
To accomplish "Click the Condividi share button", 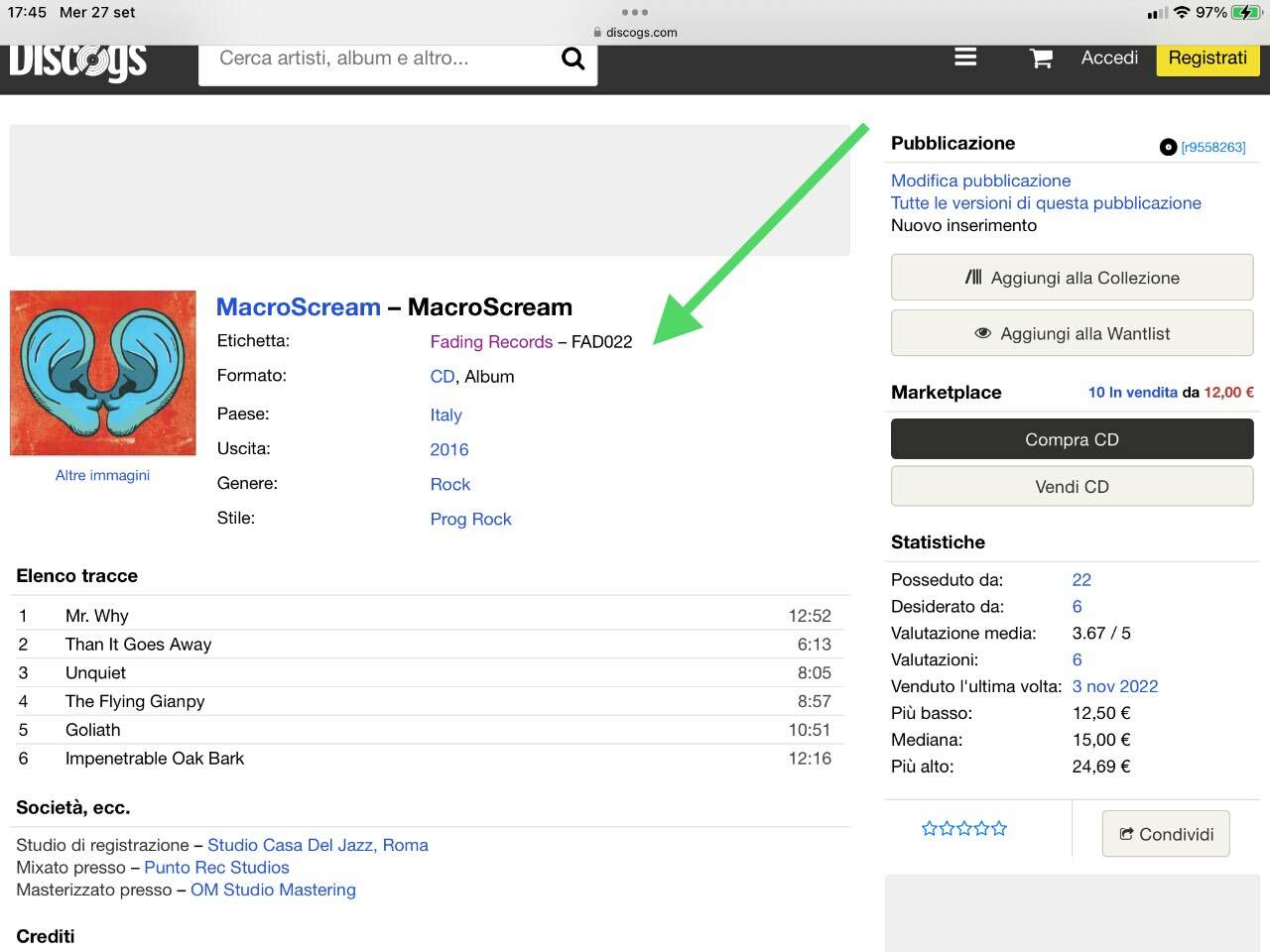I will pyautogui.click(x=1166, y=834).
